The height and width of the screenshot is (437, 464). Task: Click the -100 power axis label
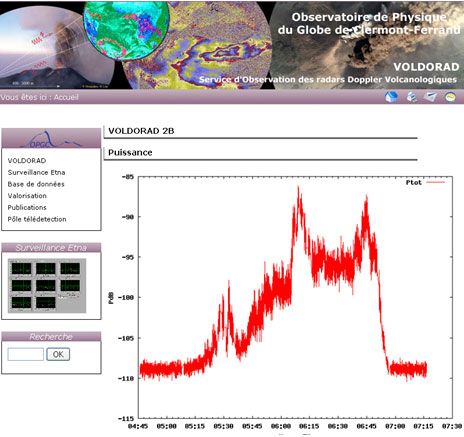(x=126, y=298)
